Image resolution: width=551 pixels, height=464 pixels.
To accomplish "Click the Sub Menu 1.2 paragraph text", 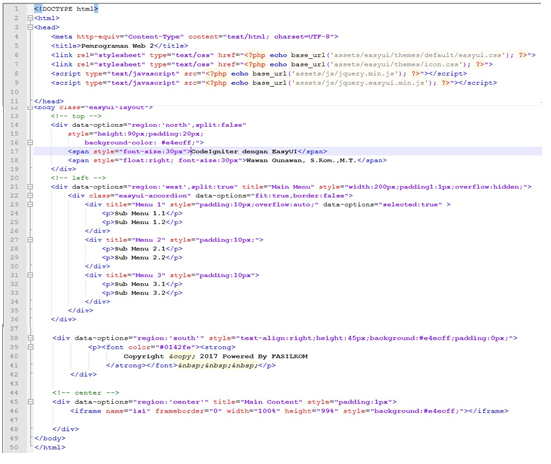I will (x=140, y=222).
